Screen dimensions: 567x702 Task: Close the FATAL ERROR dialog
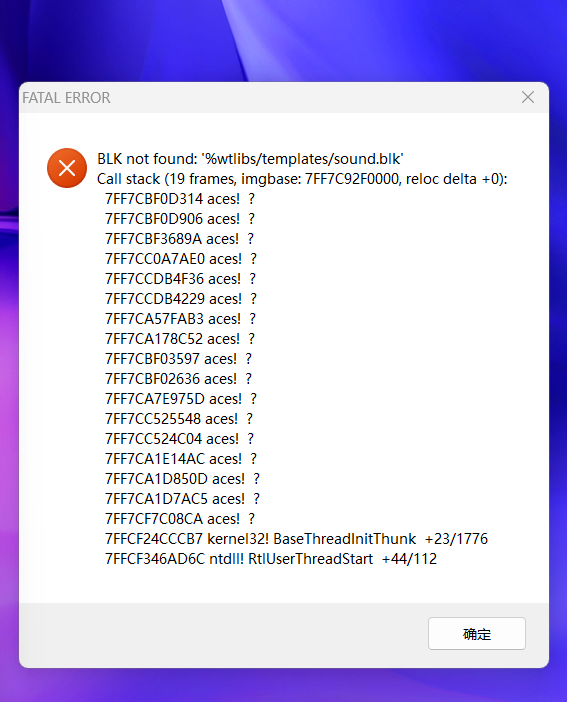(x=528, y=97)
